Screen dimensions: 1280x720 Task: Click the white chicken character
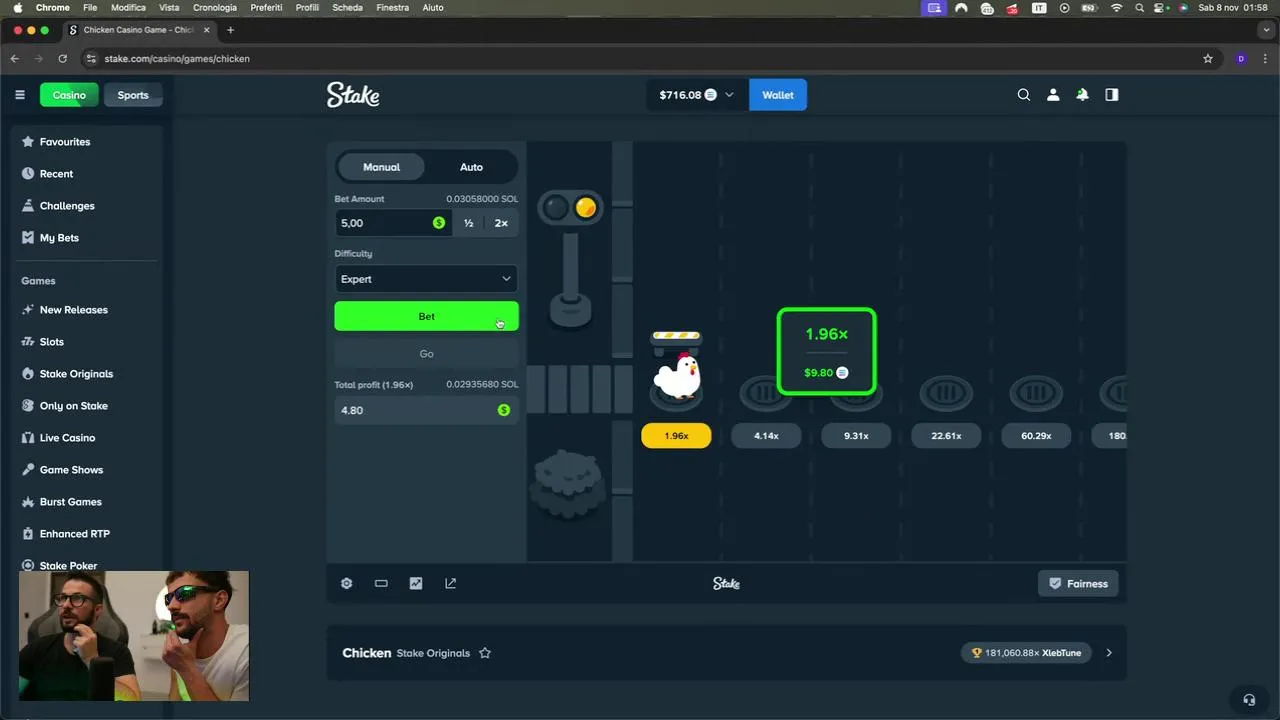coord(677,375)
